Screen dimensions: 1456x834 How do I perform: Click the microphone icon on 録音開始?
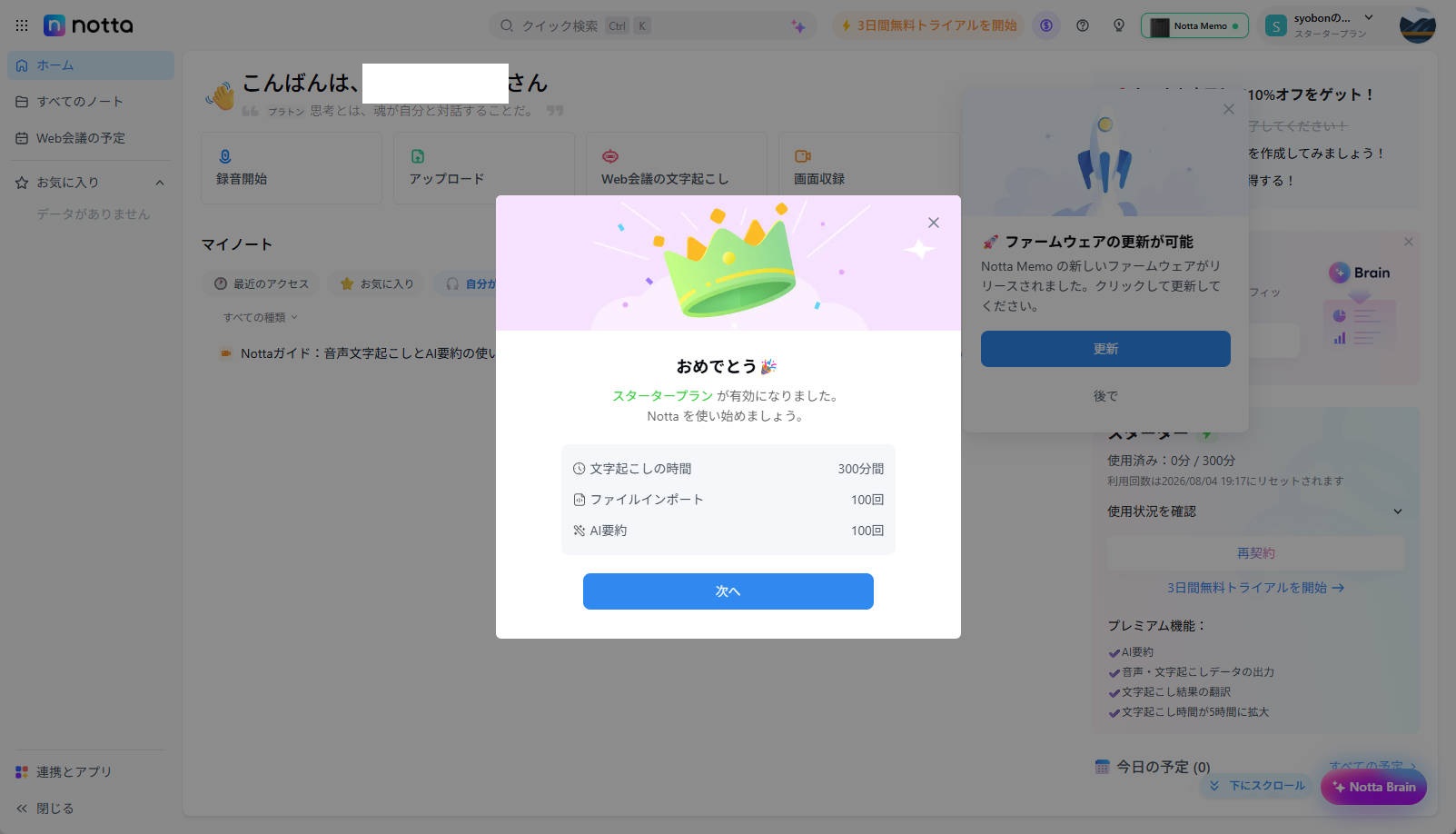pyautogui.click(x=225, y=156)
